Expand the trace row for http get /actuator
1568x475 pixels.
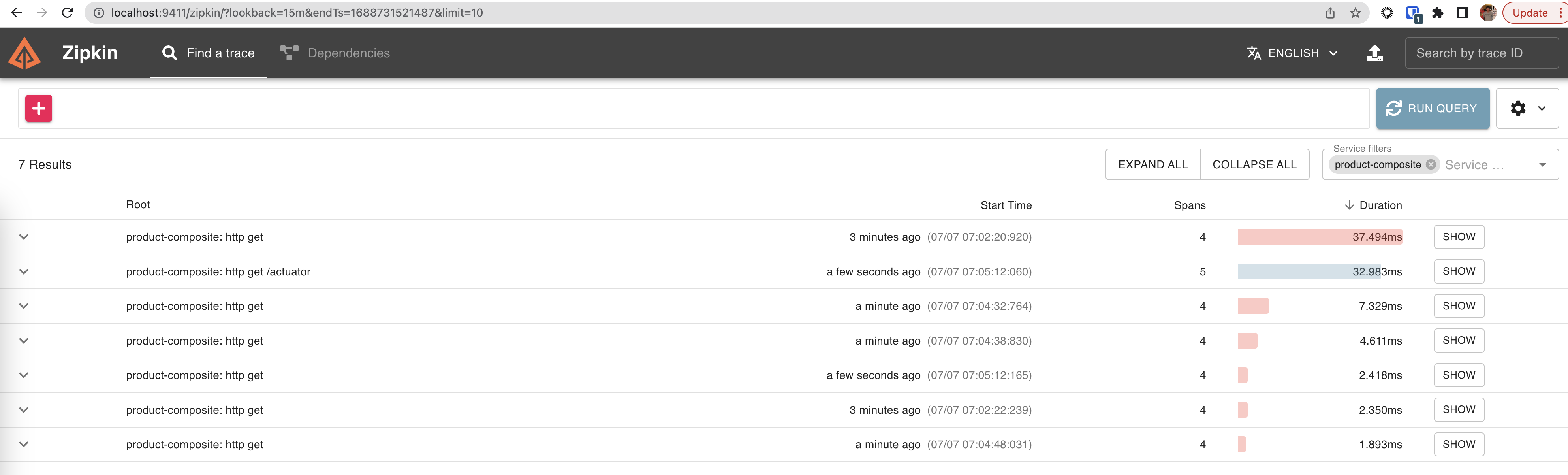click(23, 271)
